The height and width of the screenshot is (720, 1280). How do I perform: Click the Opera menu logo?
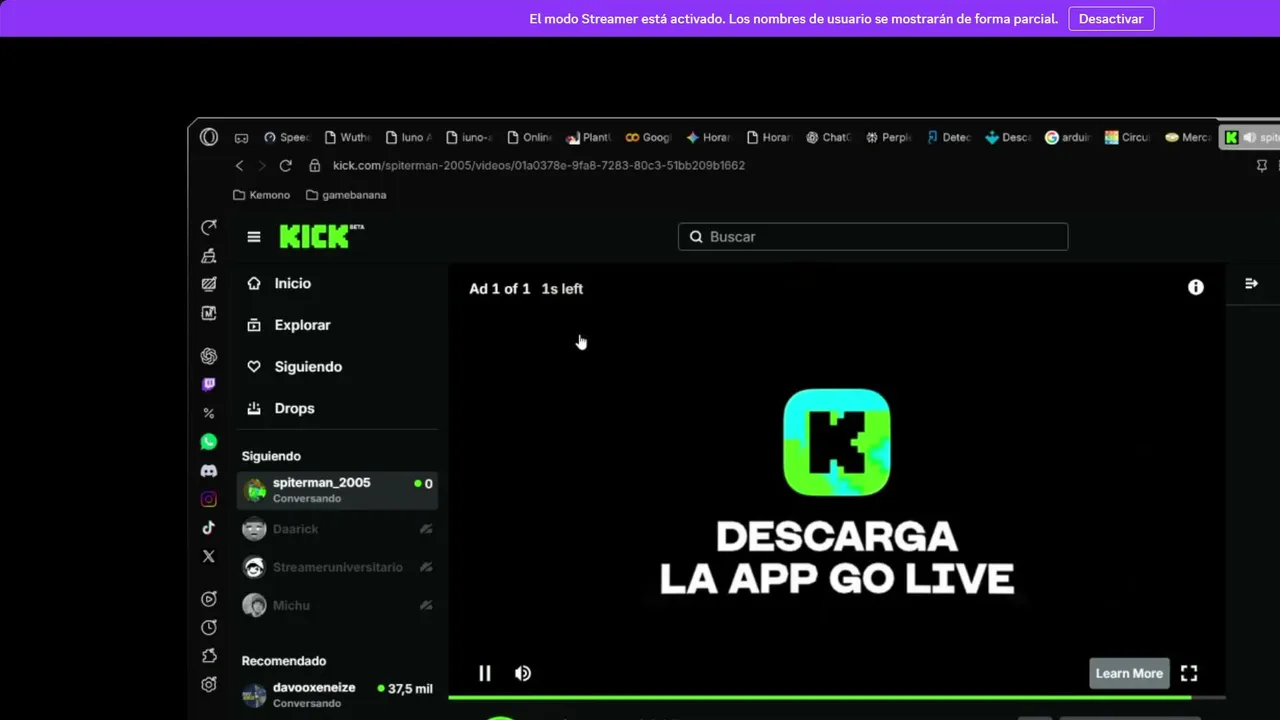209,137
